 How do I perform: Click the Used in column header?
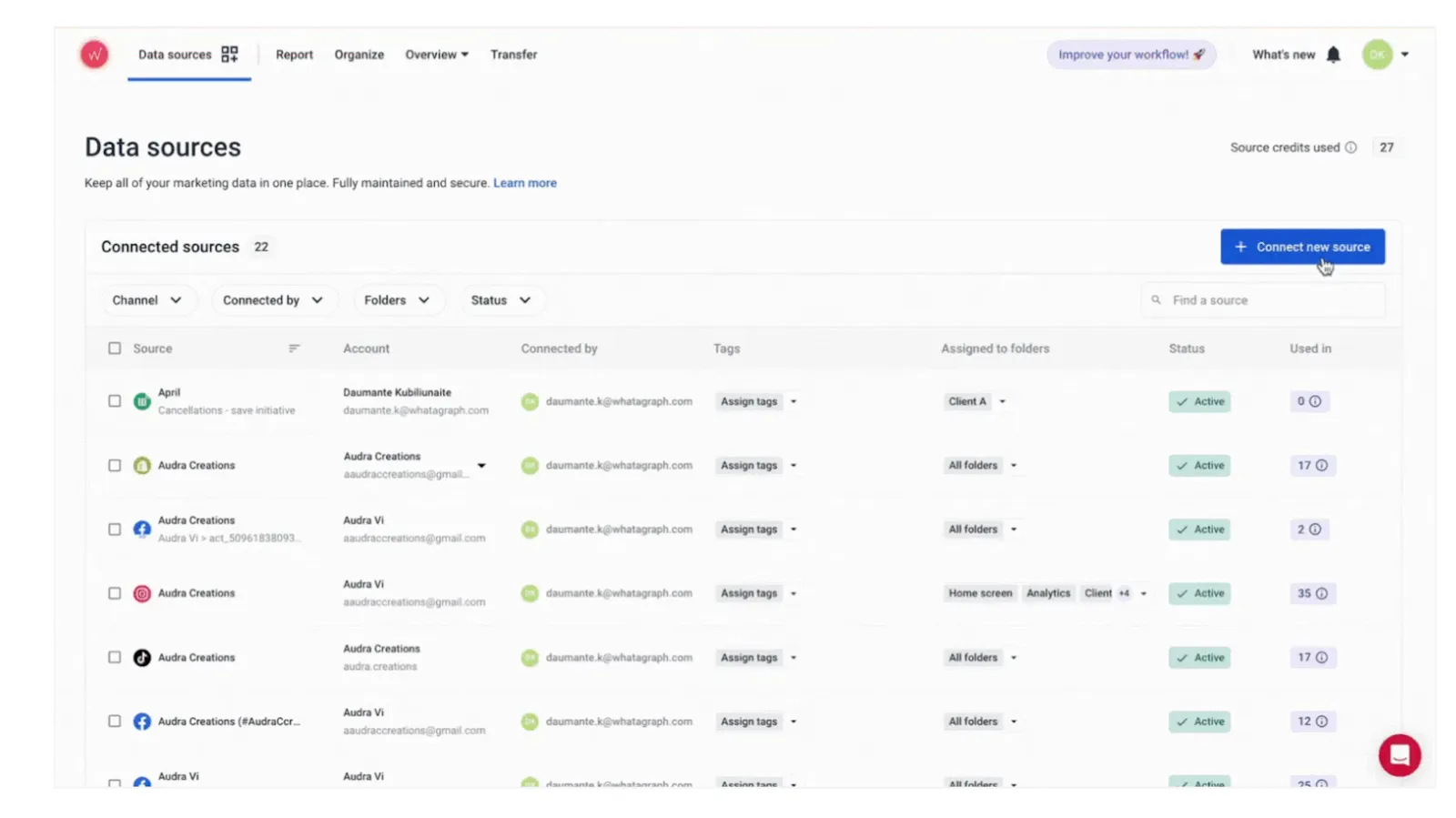point(1309,348)
